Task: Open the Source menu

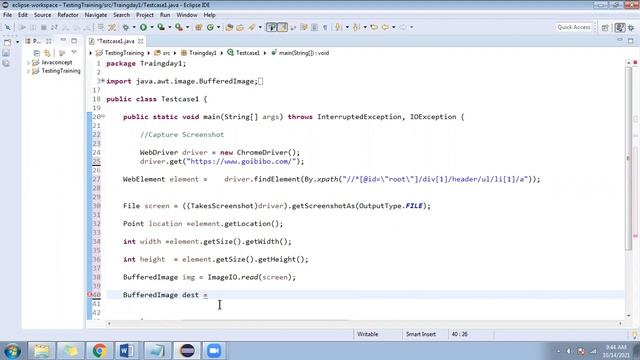Action: click(x=42, y=15)
